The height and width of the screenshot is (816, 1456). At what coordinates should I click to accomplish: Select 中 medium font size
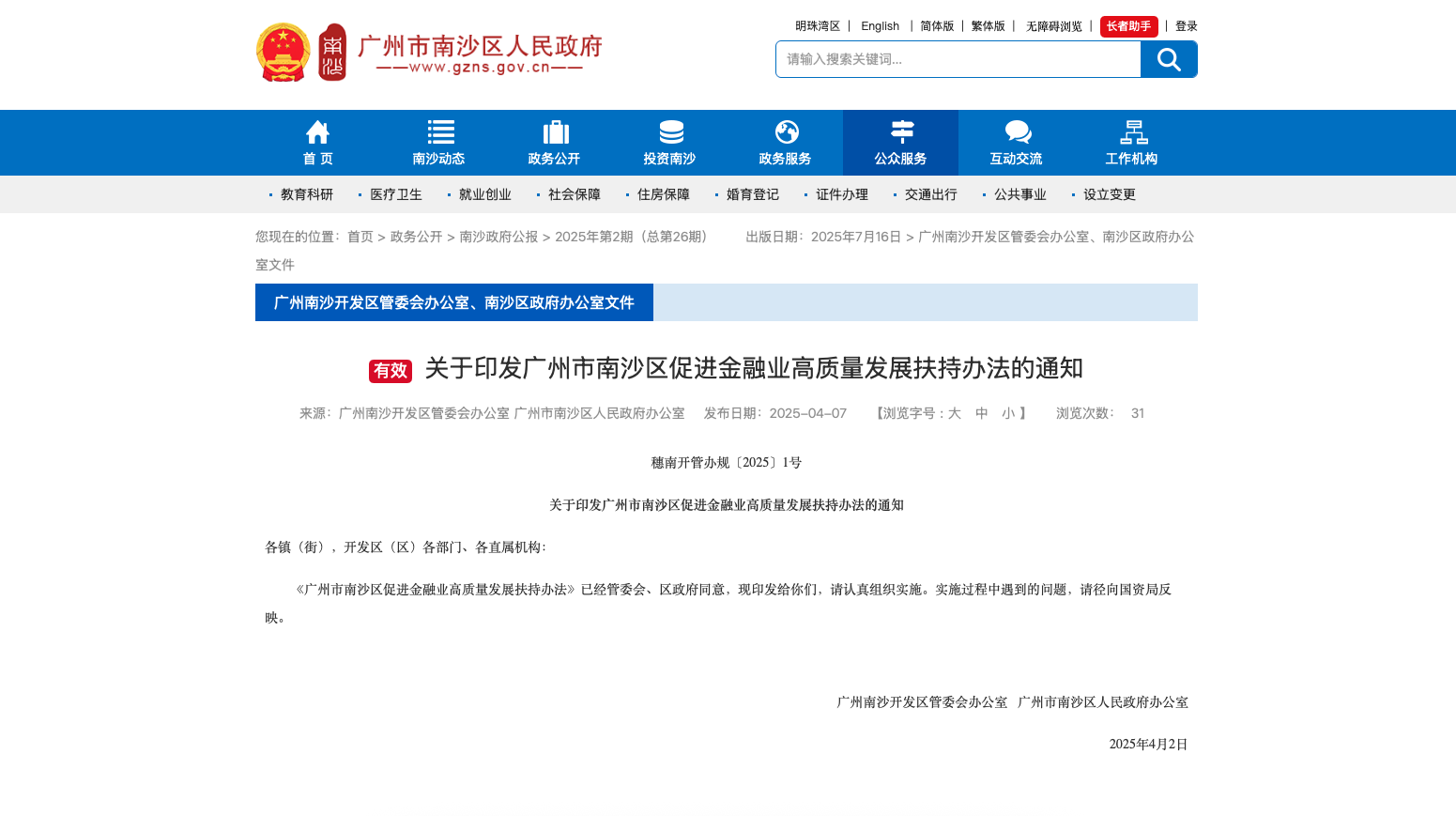[x=981, y=413]
